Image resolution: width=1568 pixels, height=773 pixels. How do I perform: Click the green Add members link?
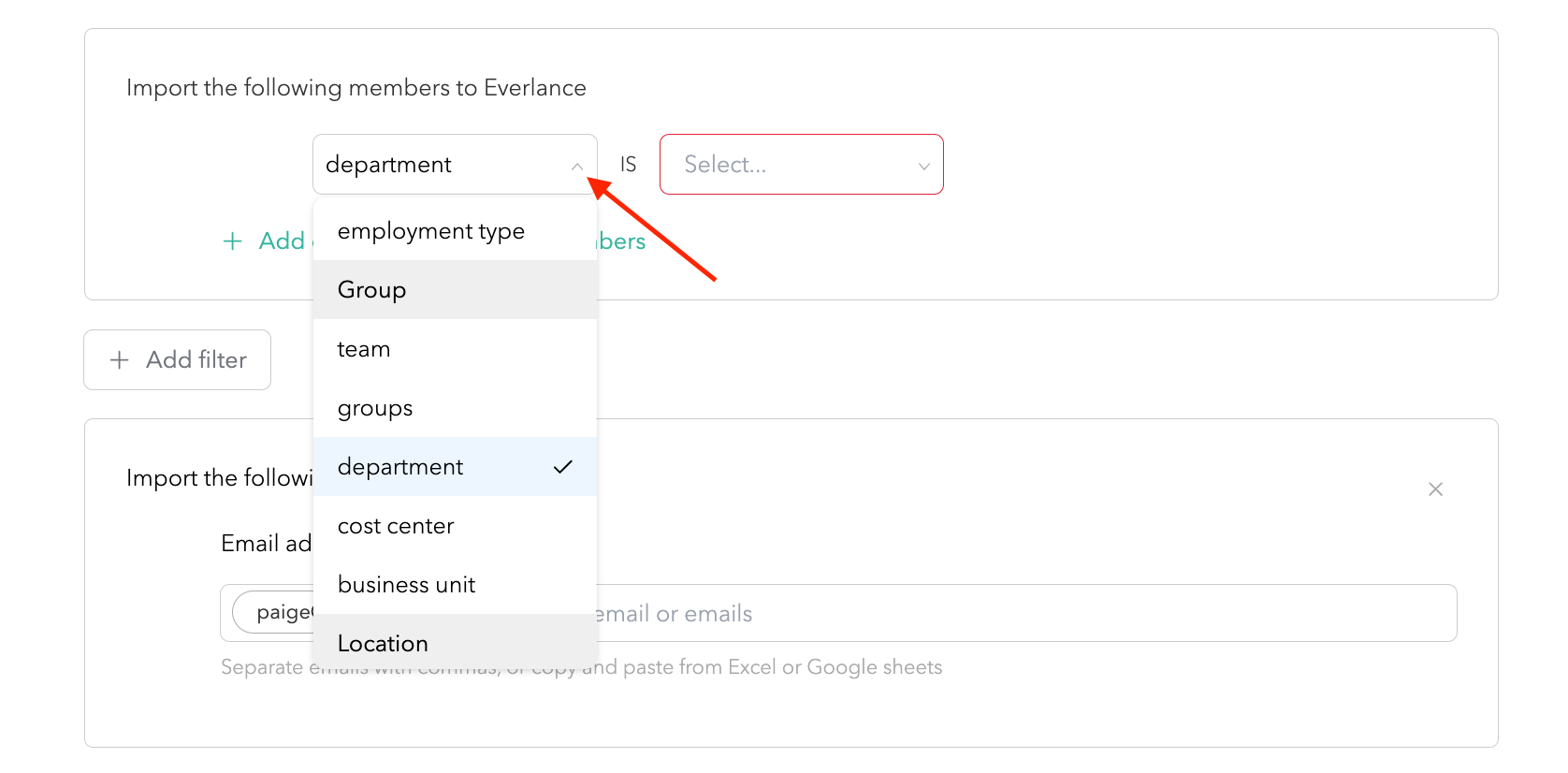click(x=434, y=241)
